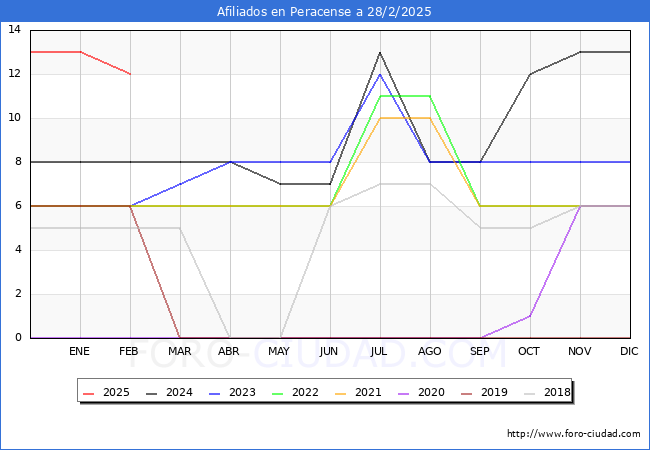Select the 2020 legend label
Image resolution: width=650 pixels, height=450 pixels.
click(x=431, y=392)
